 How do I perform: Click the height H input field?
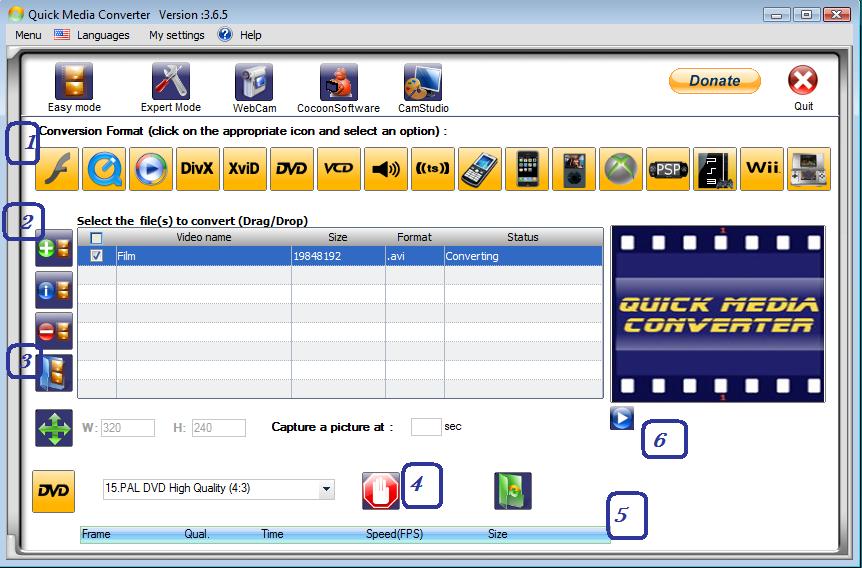(x=219, y=428)
